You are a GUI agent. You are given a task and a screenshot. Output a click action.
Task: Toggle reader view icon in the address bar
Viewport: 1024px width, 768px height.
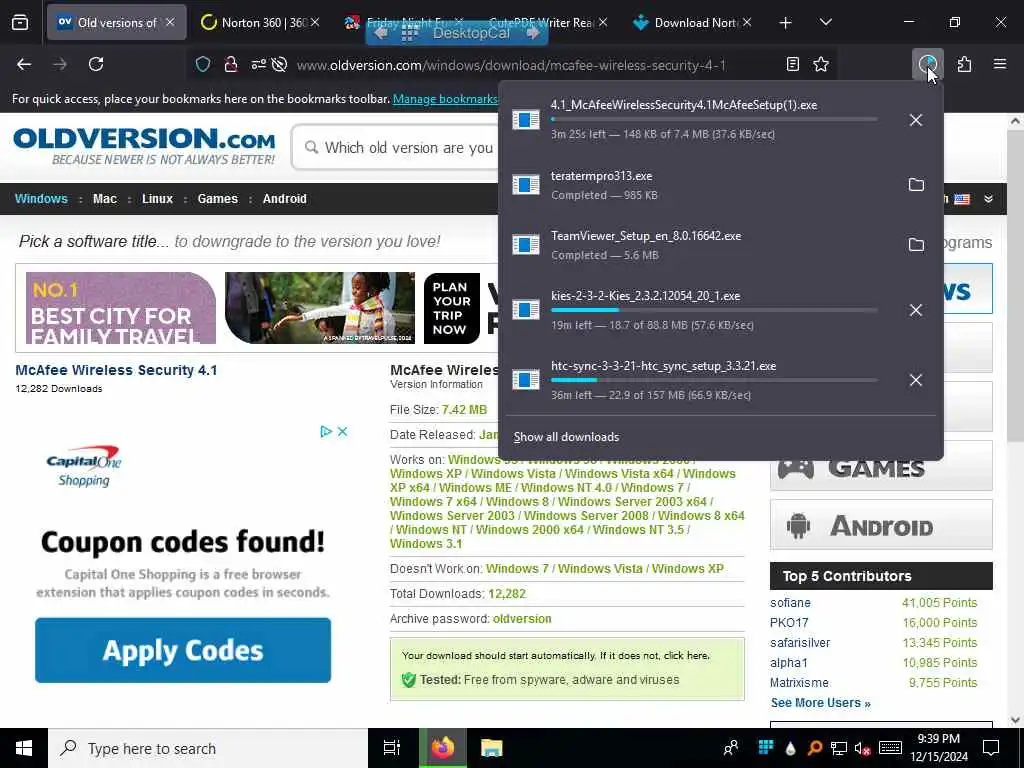[x=793, y=64]
